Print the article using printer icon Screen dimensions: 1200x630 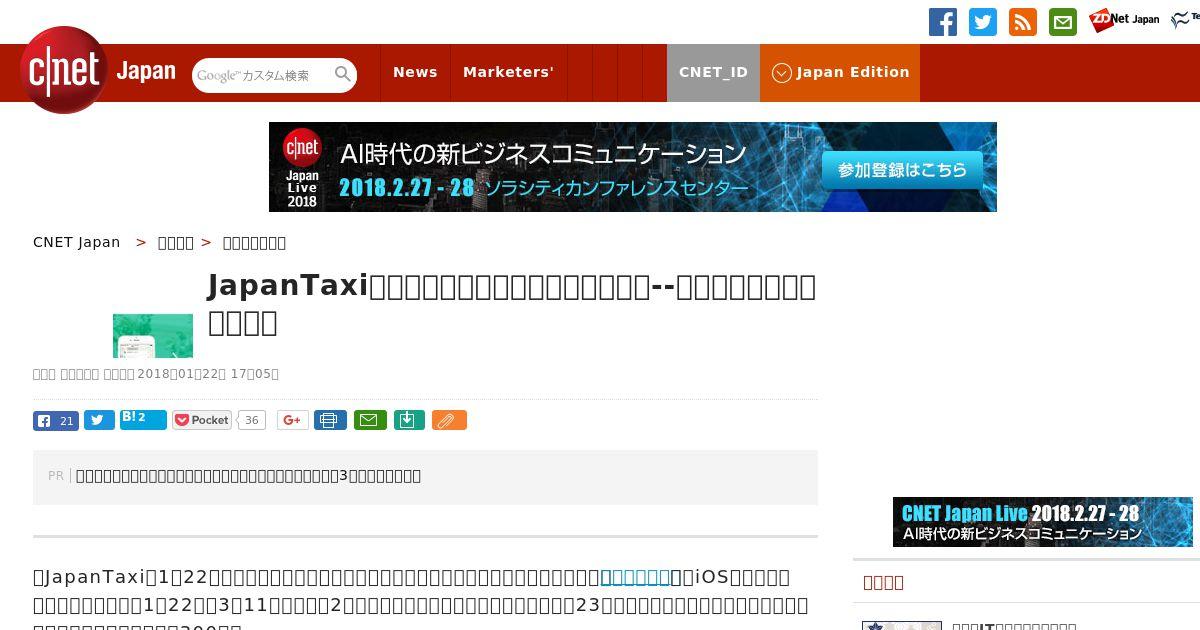(330, 420)
